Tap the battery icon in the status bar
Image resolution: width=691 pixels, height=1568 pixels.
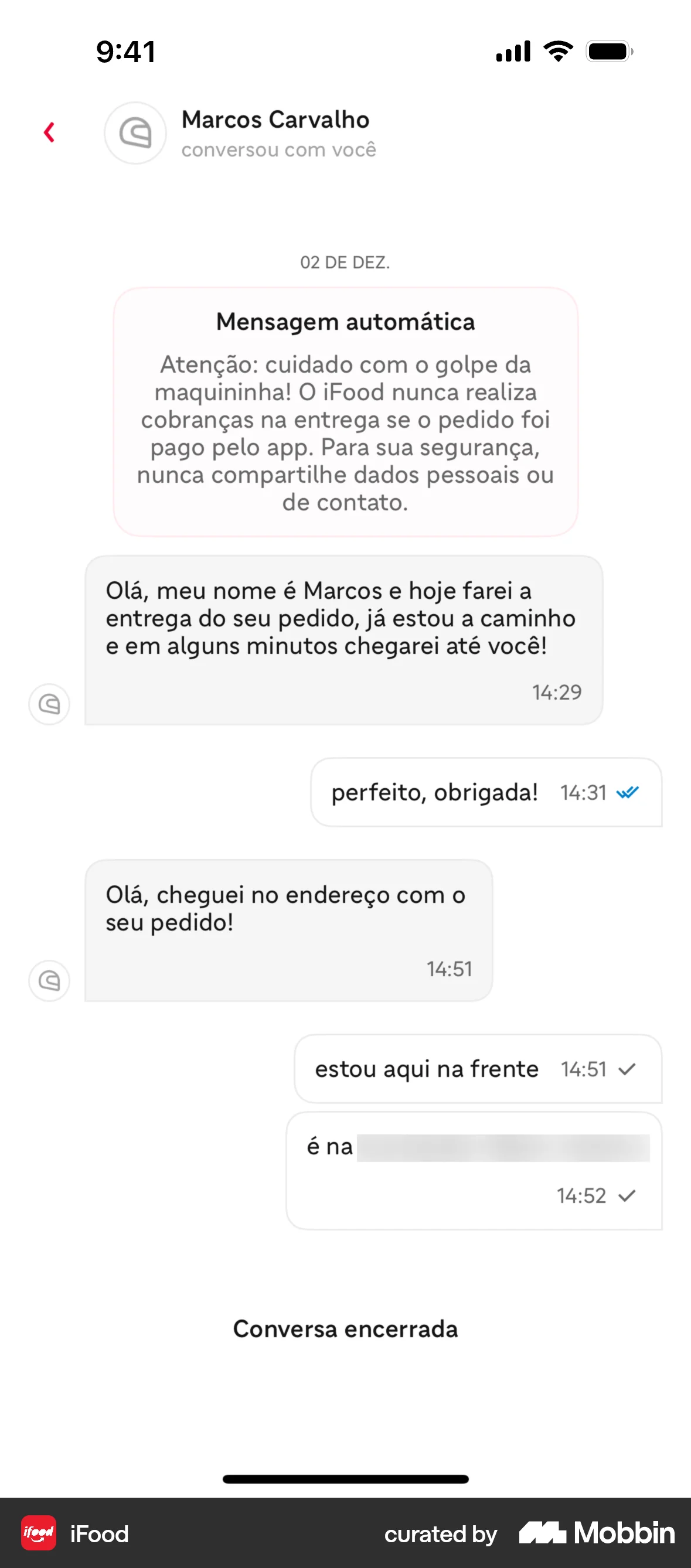tap(610, 52)
